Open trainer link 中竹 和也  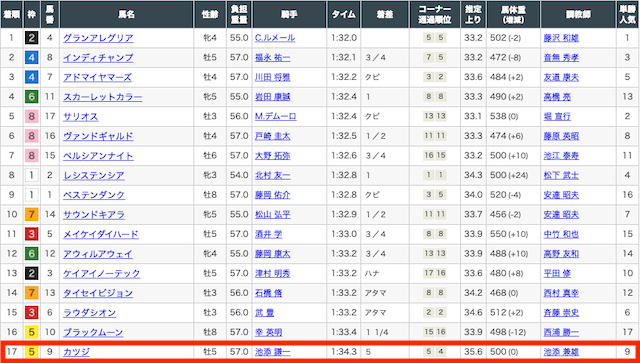tap(561, 234)
